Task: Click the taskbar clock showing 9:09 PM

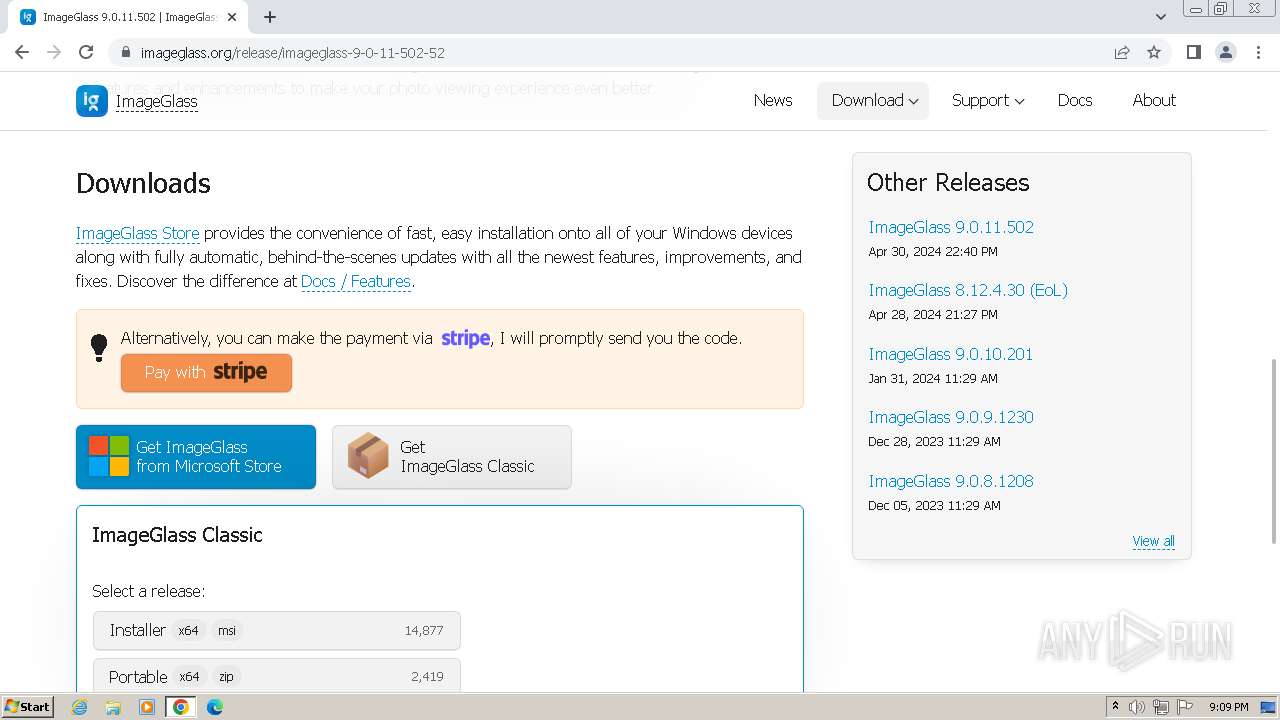Action: pyautogui.click(x=1228, y=707)
